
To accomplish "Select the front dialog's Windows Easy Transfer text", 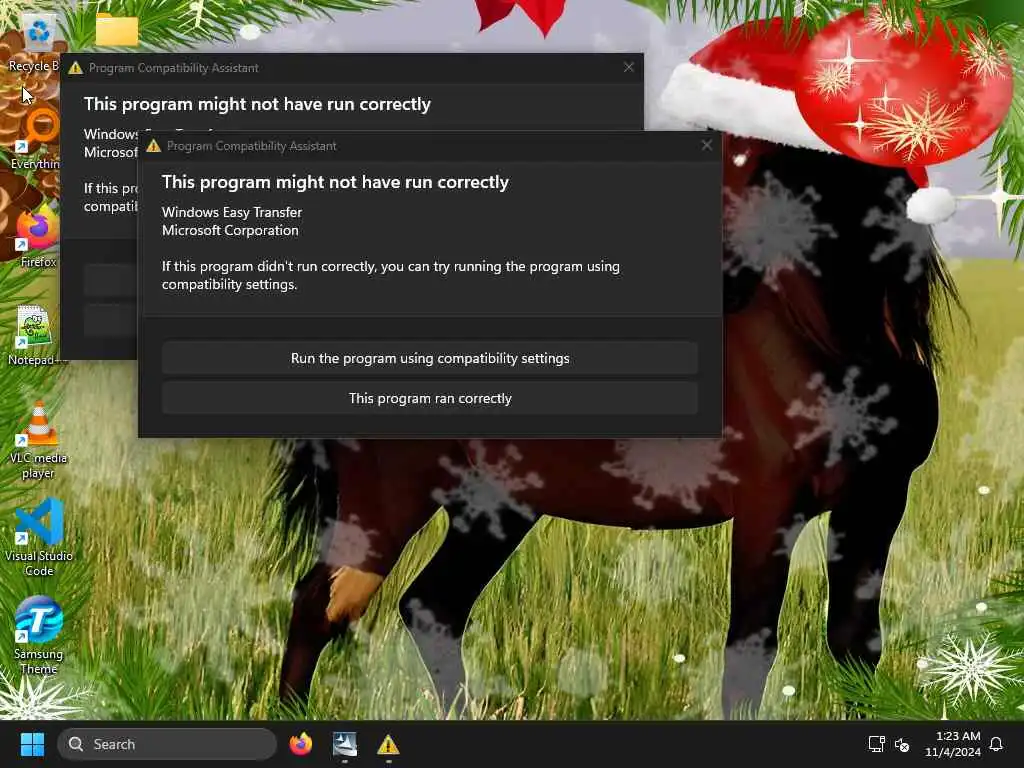I will click(x=232, y=212).
